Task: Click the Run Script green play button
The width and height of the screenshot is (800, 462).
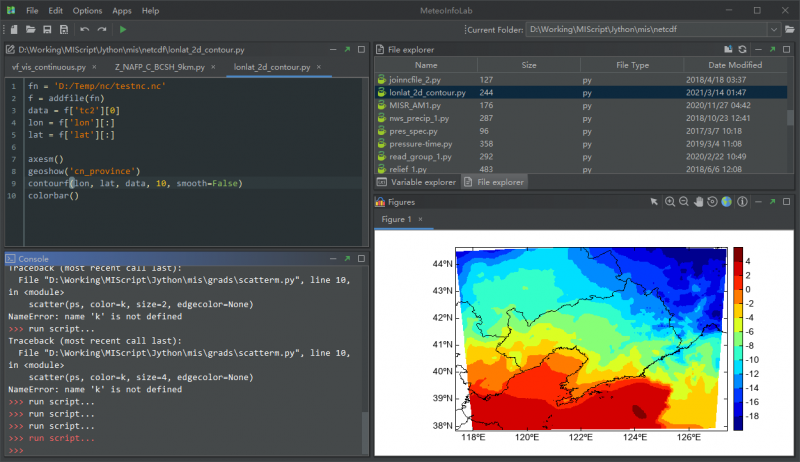Action: [x=123, y=30]
